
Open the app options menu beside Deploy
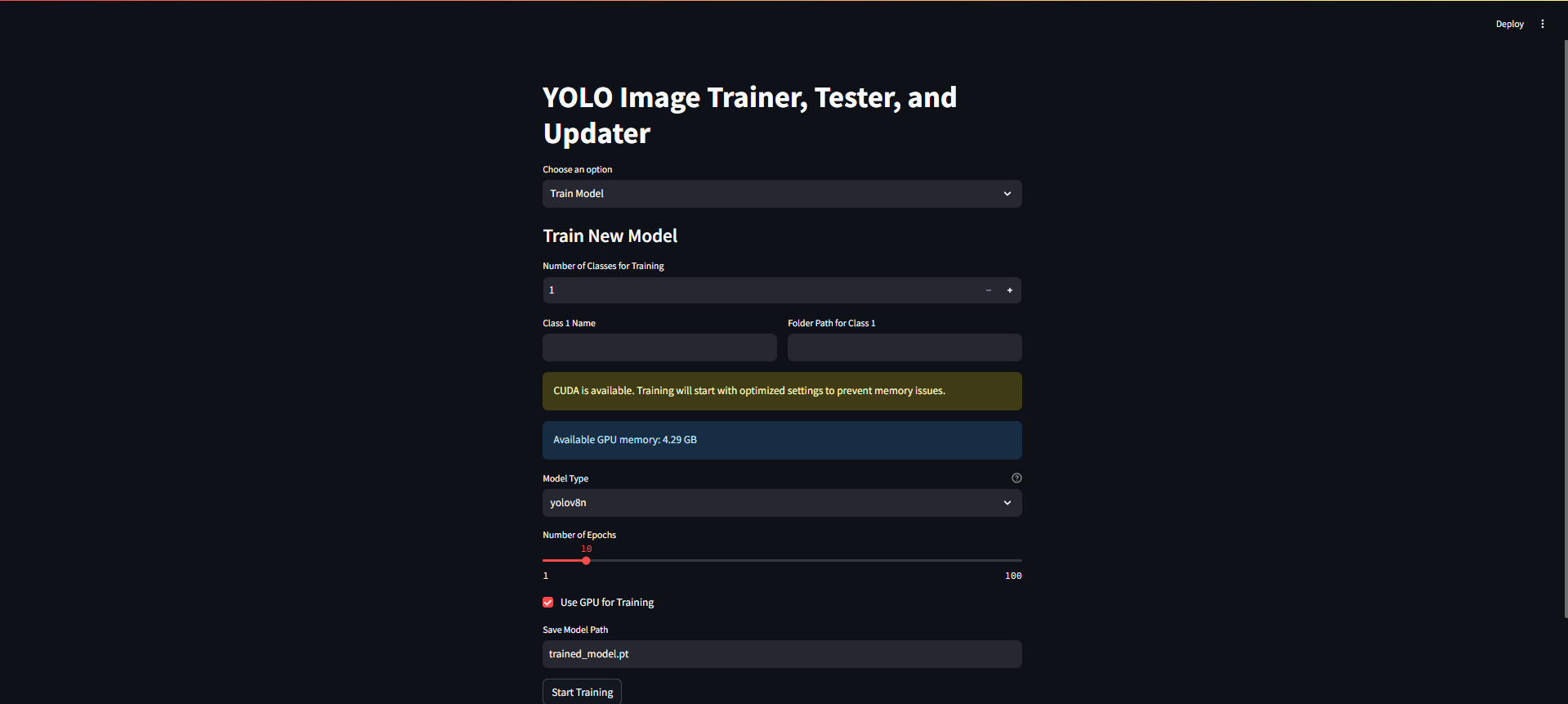[1543, 24]
